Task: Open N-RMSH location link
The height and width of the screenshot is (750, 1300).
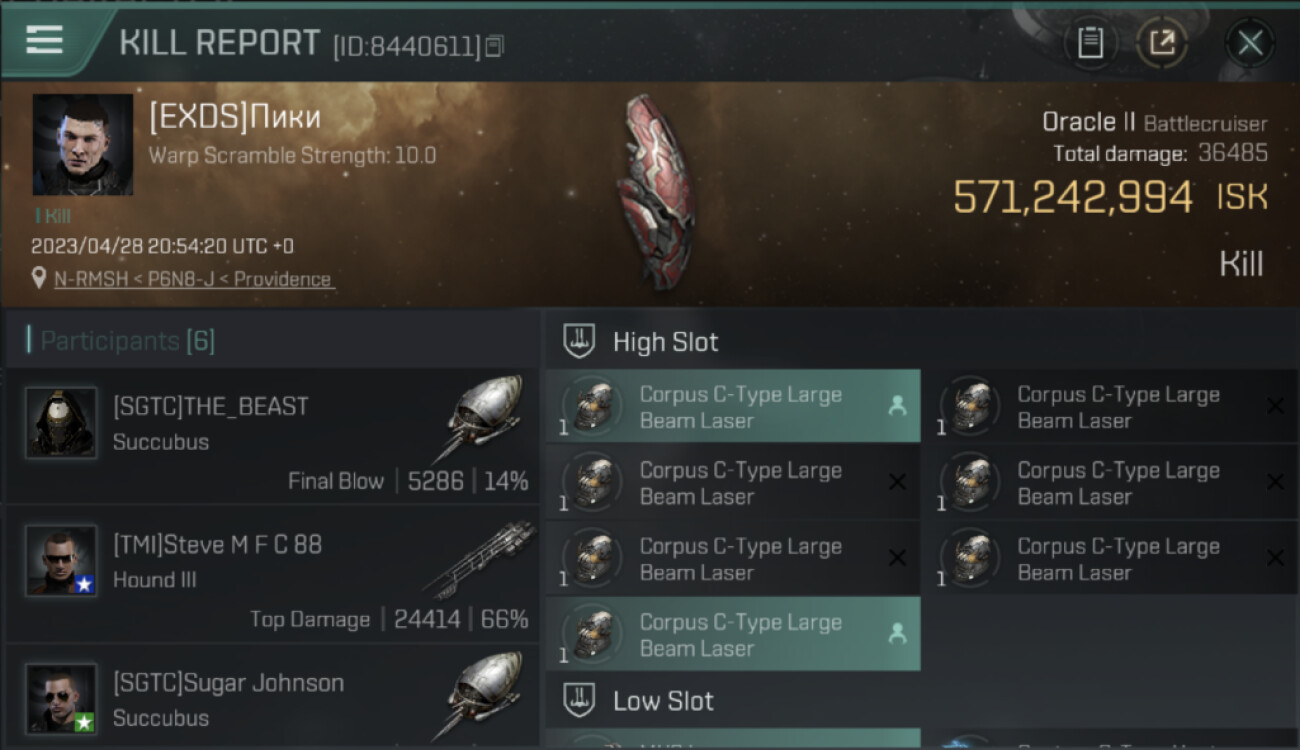Action: tap(194, 280)
